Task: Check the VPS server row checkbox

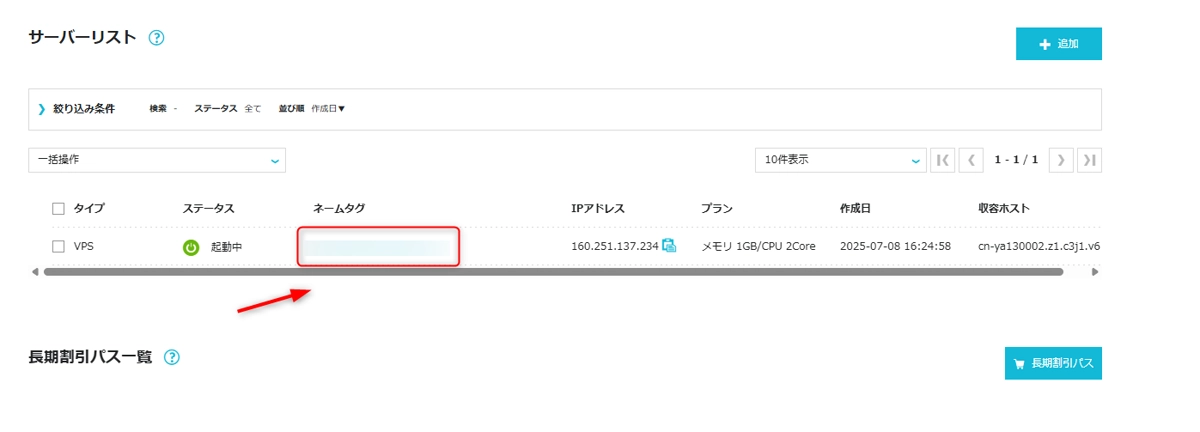Action: [58, 246]
